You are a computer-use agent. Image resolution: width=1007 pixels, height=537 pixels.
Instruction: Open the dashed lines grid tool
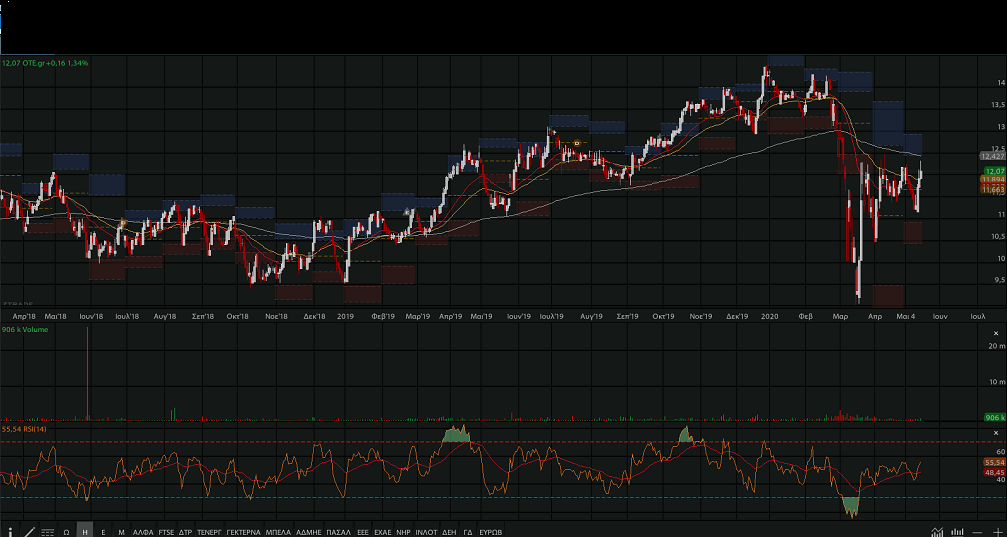click(x=47, y=531)
